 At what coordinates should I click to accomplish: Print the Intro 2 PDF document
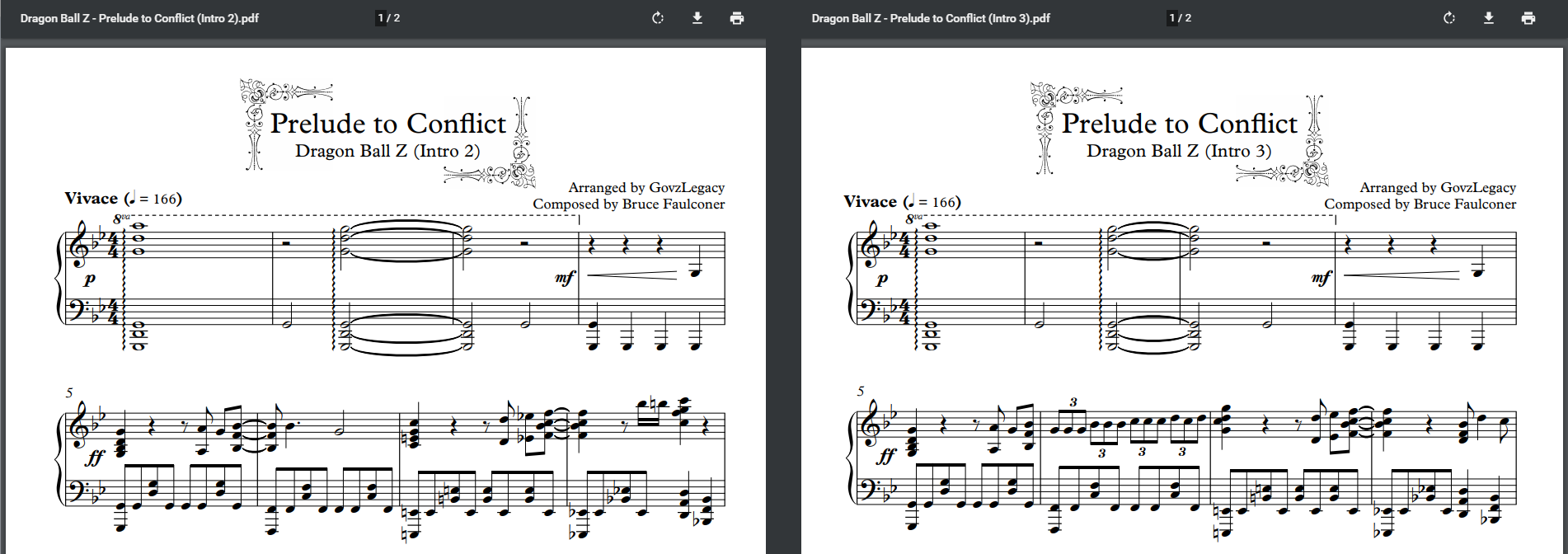pyautogui.click(x=737, y=18)
